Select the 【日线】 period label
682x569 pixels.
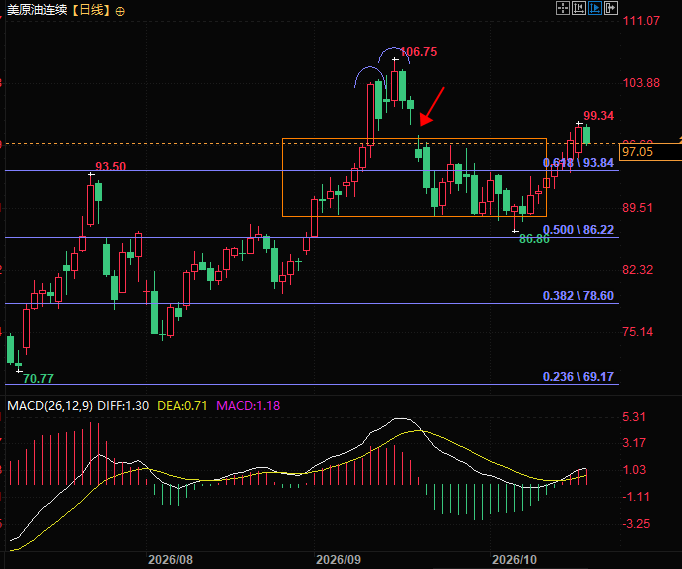coord(91,10)
